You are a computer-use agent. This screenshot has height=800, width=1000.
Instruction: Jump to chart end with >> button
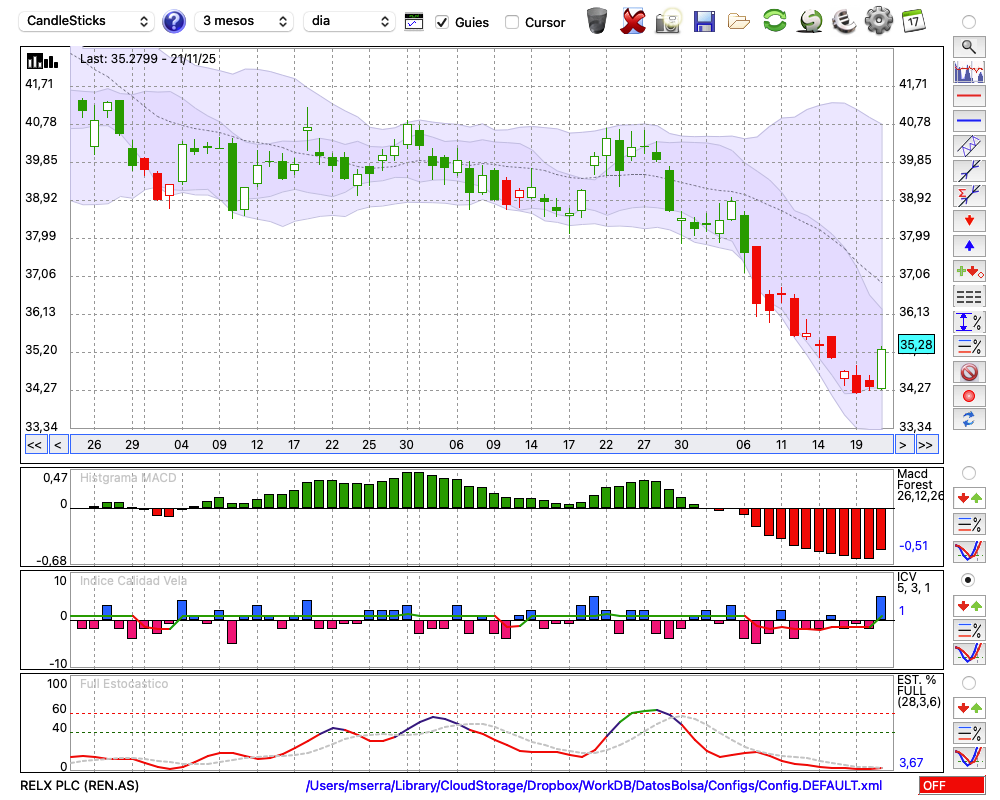coord(926,445)
